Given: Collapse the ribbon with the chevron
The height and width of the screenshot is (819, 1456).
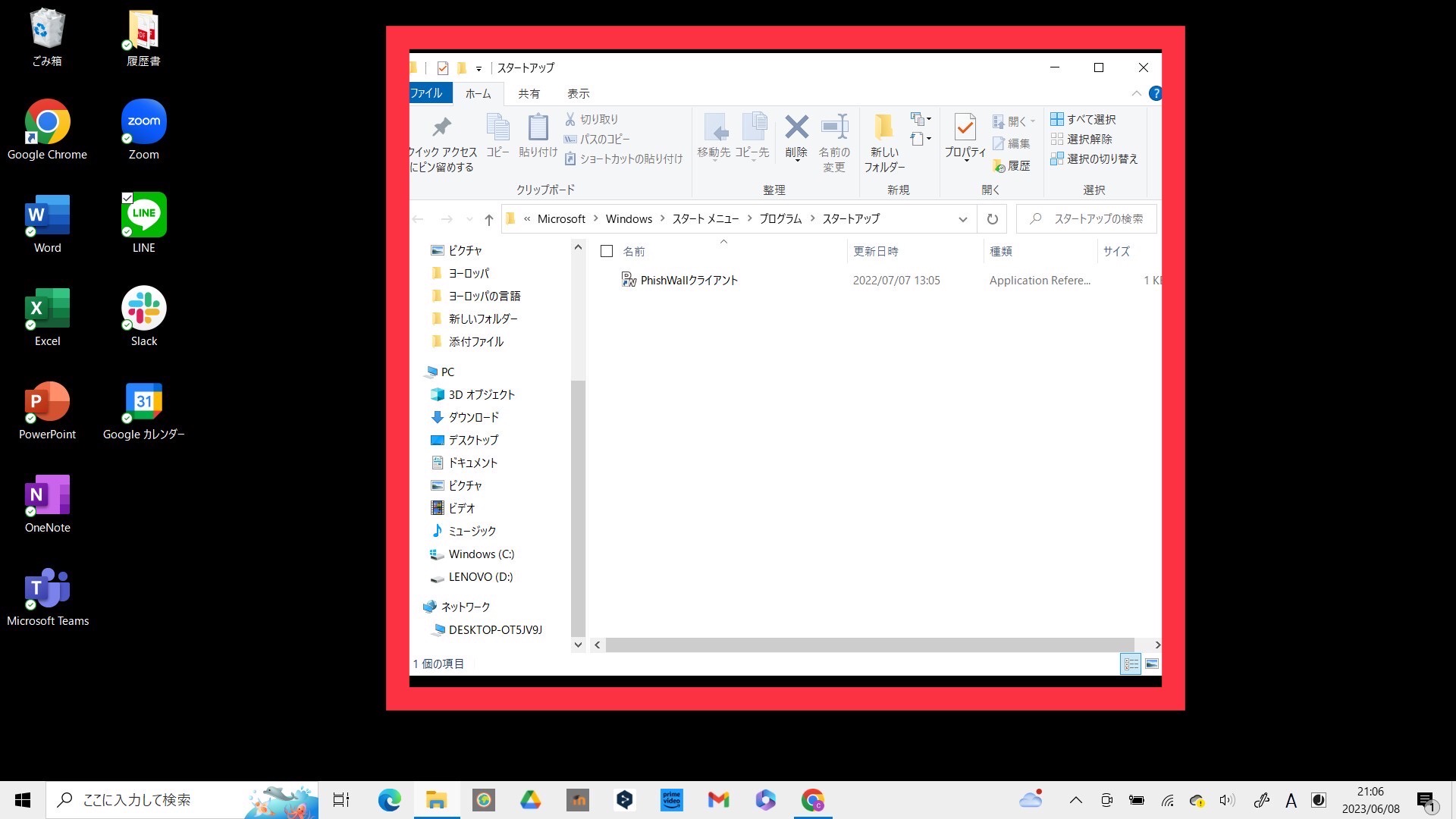Looking at the screenshot, I should [1136, 93].
